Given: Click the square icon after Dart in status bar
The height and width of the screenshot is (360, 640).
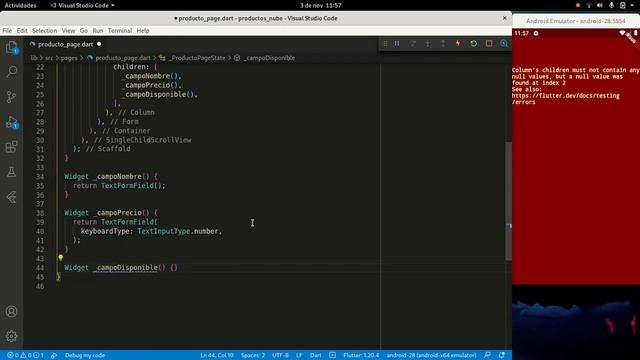Looking at the screenshot, I should pos(332,355).
